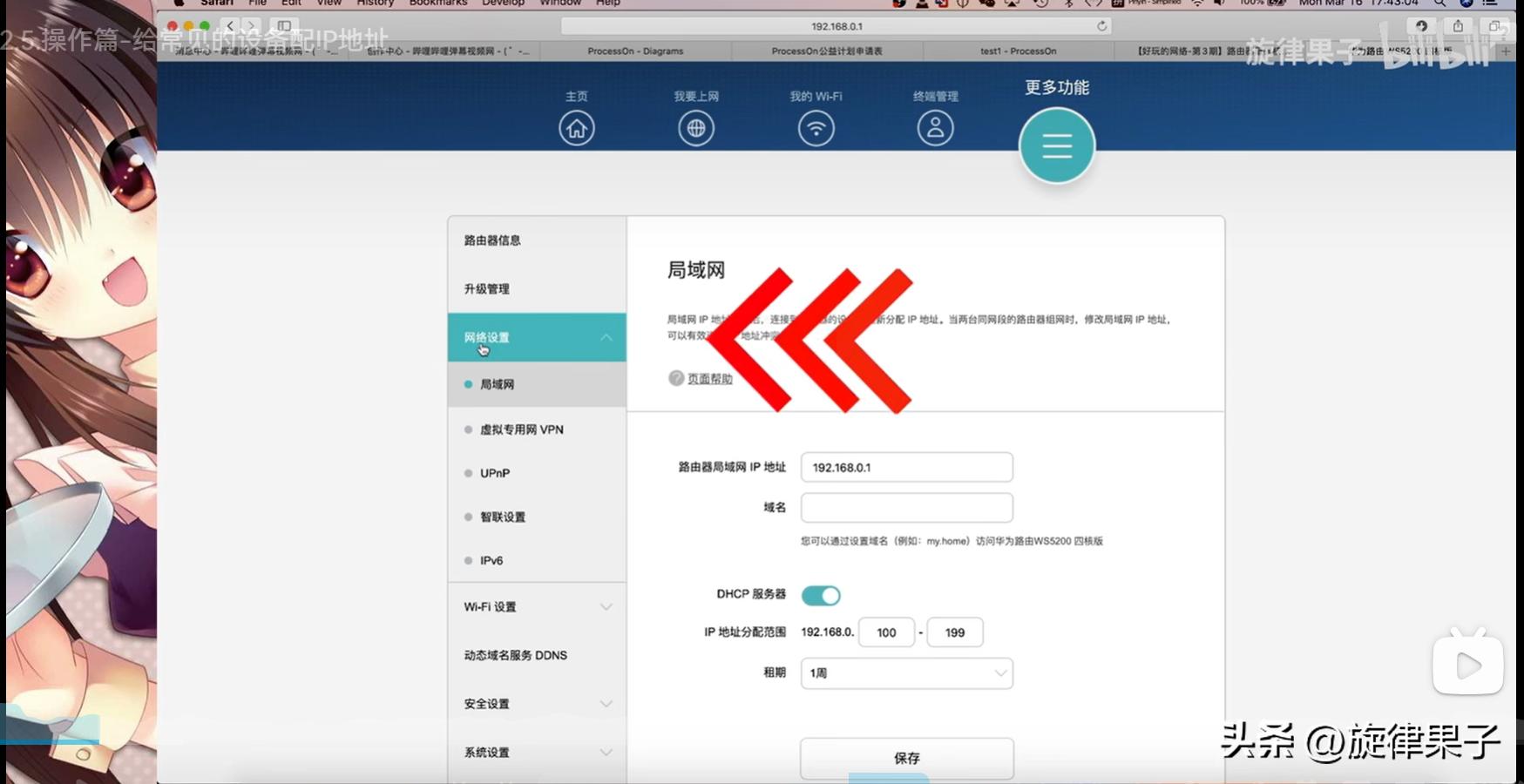Viewport: 1524px width, 784px height.
Task: Click Safari's back navigation arrow
Action: click(230, 26)
